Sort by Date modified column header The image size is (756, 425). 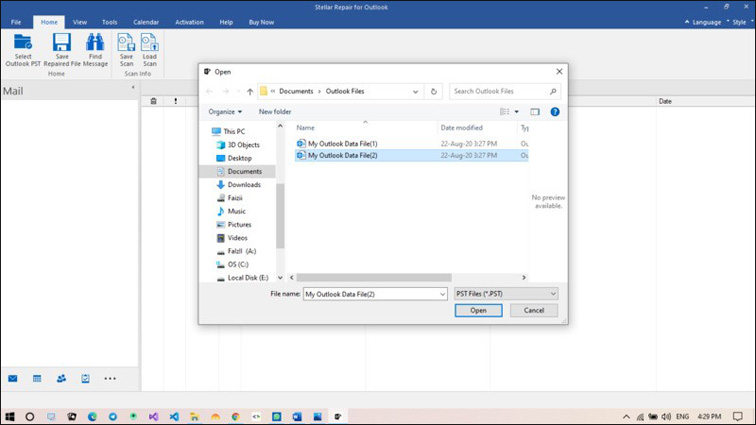[x=461, y=128]
